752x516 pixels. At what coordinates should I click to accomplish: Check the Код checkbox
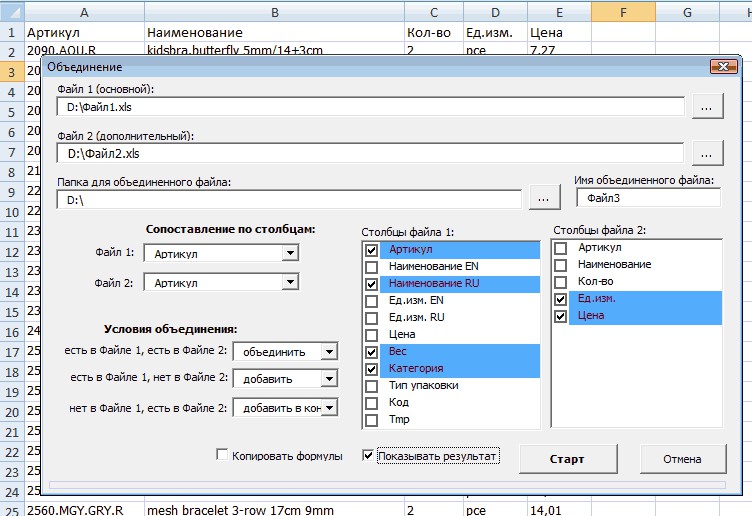371,403
